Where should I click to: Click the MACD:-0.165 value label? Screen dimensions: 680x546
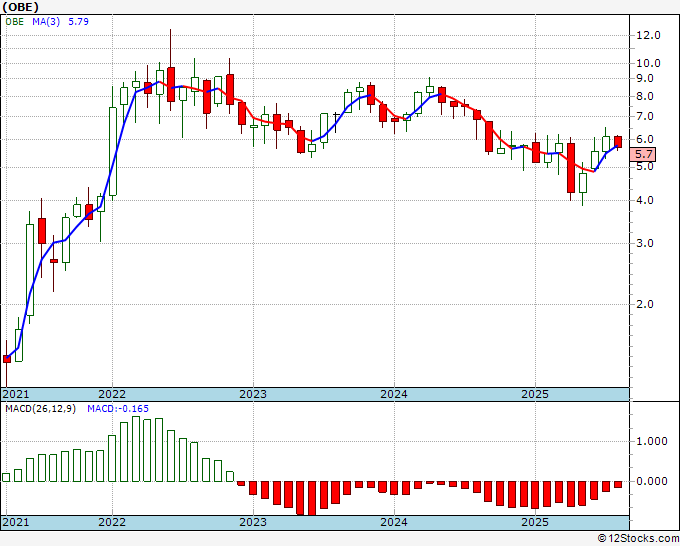click(118, 409)
